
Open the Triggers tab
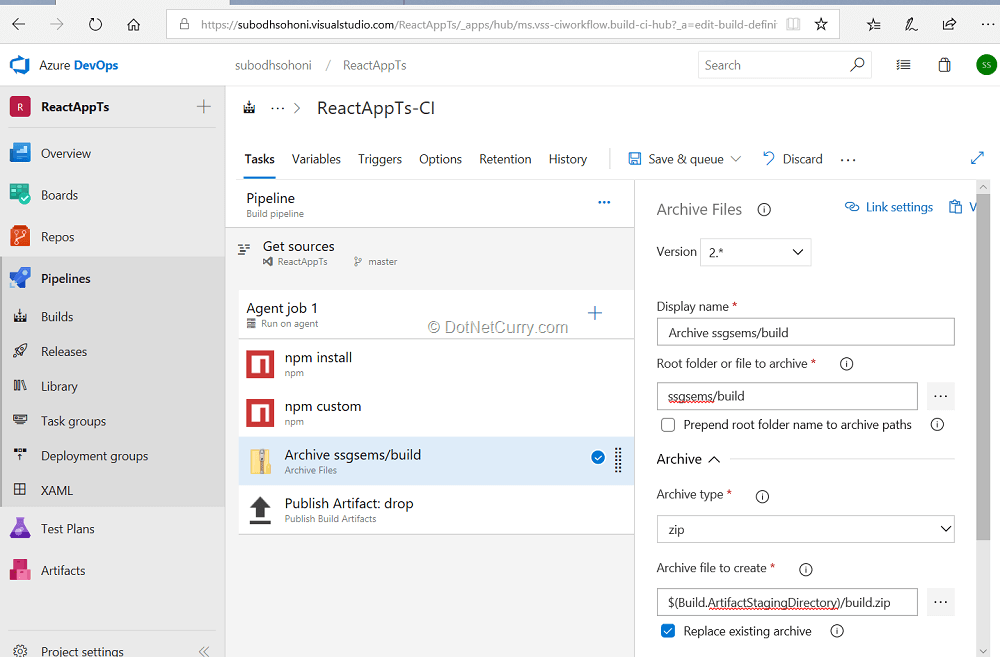tap(379, 159)
